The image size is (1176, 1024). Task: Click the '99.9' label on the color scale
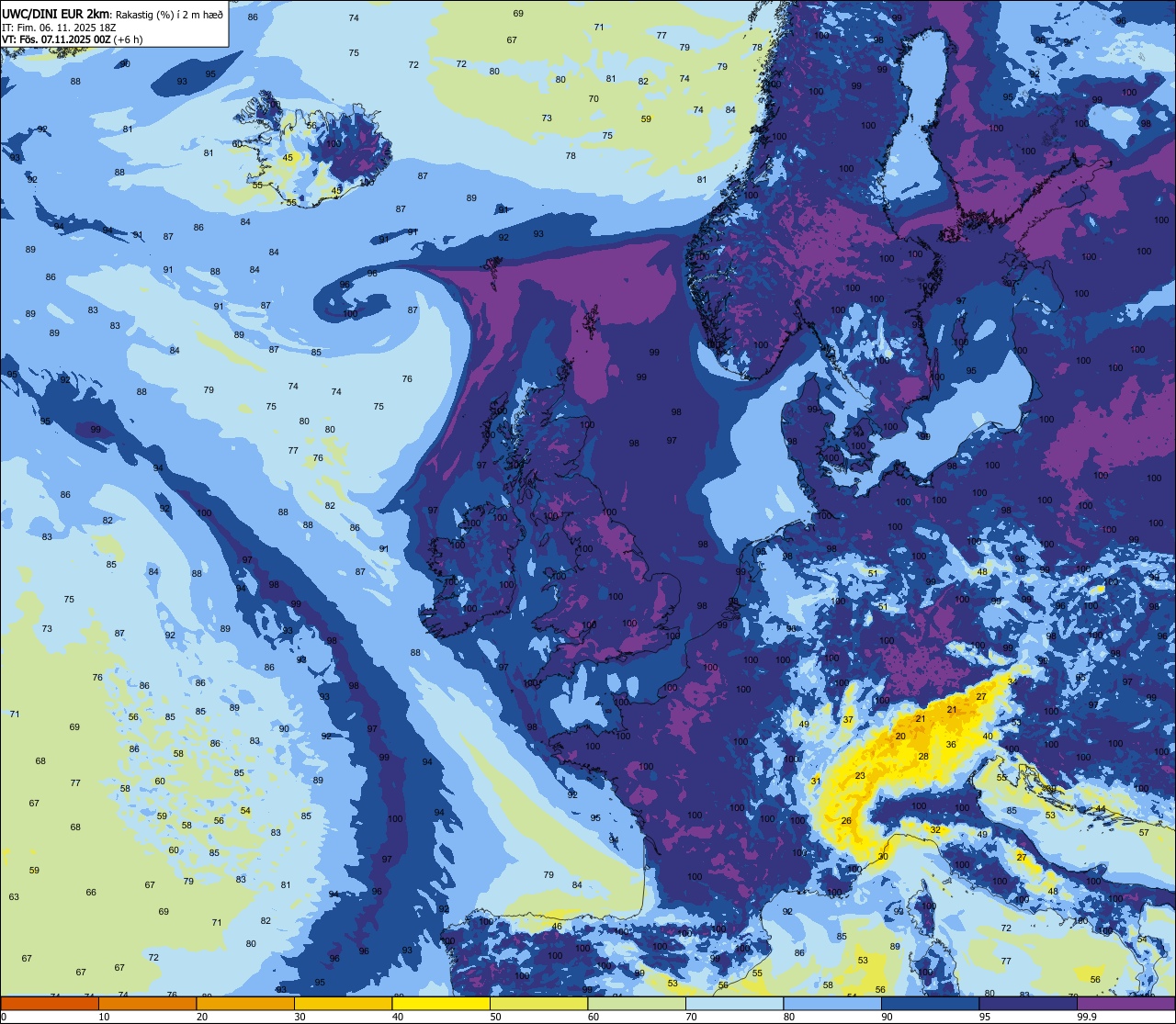pos(1087,1017)
